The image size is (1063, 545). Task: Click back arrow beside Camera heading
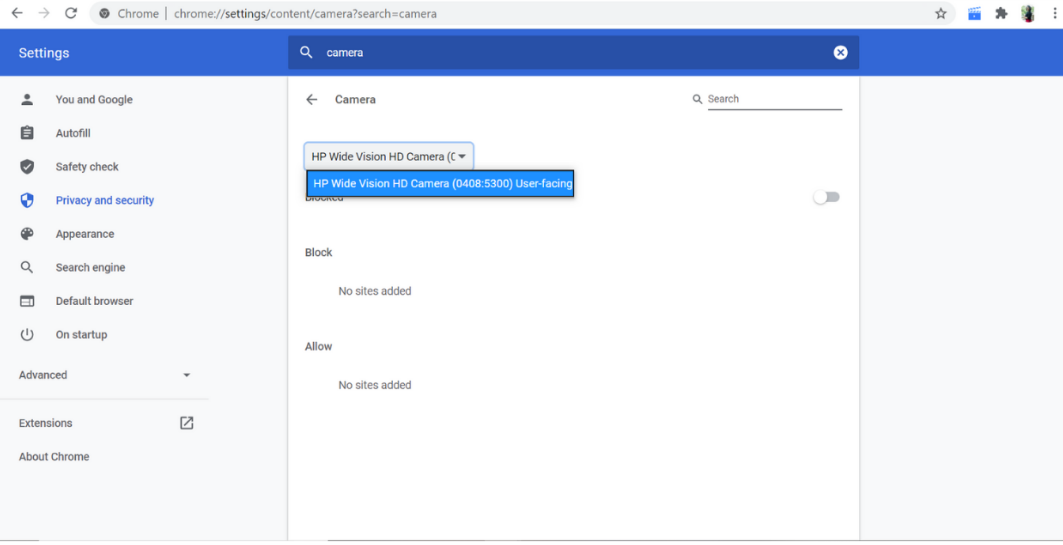point(312,100)
